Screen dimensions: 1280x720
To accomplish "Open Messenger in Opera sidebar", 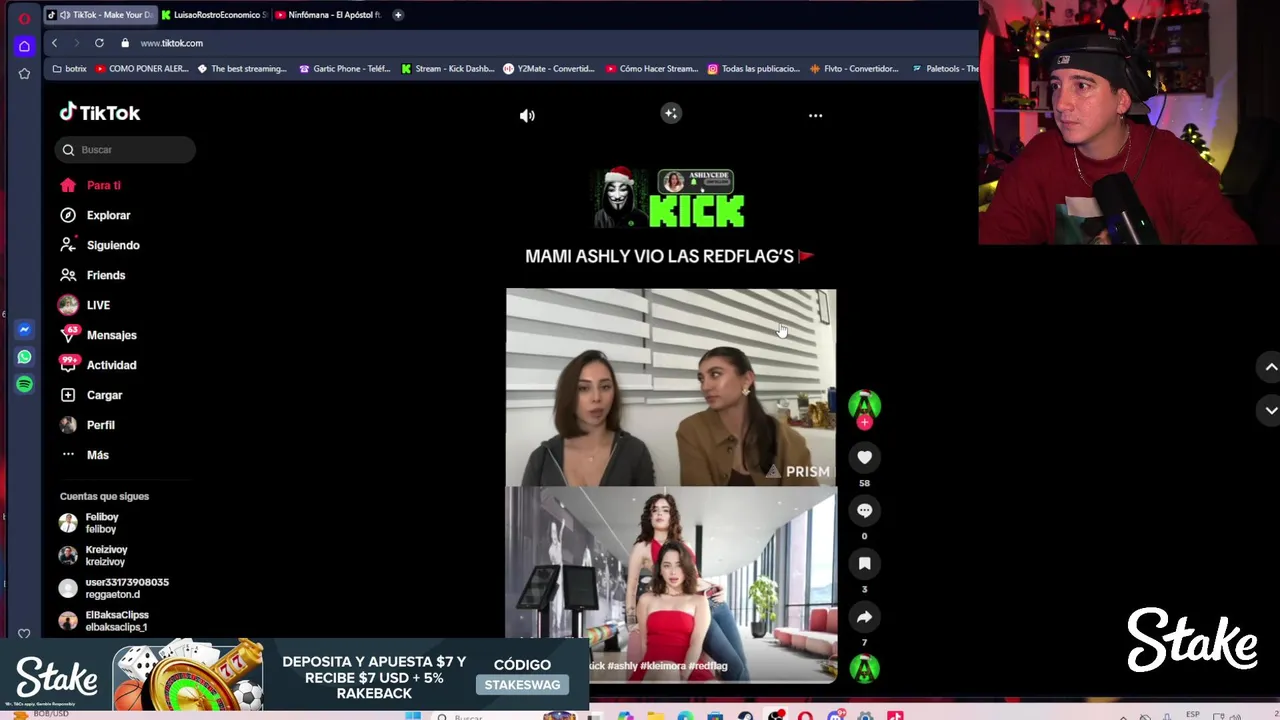I will [24, 329].
